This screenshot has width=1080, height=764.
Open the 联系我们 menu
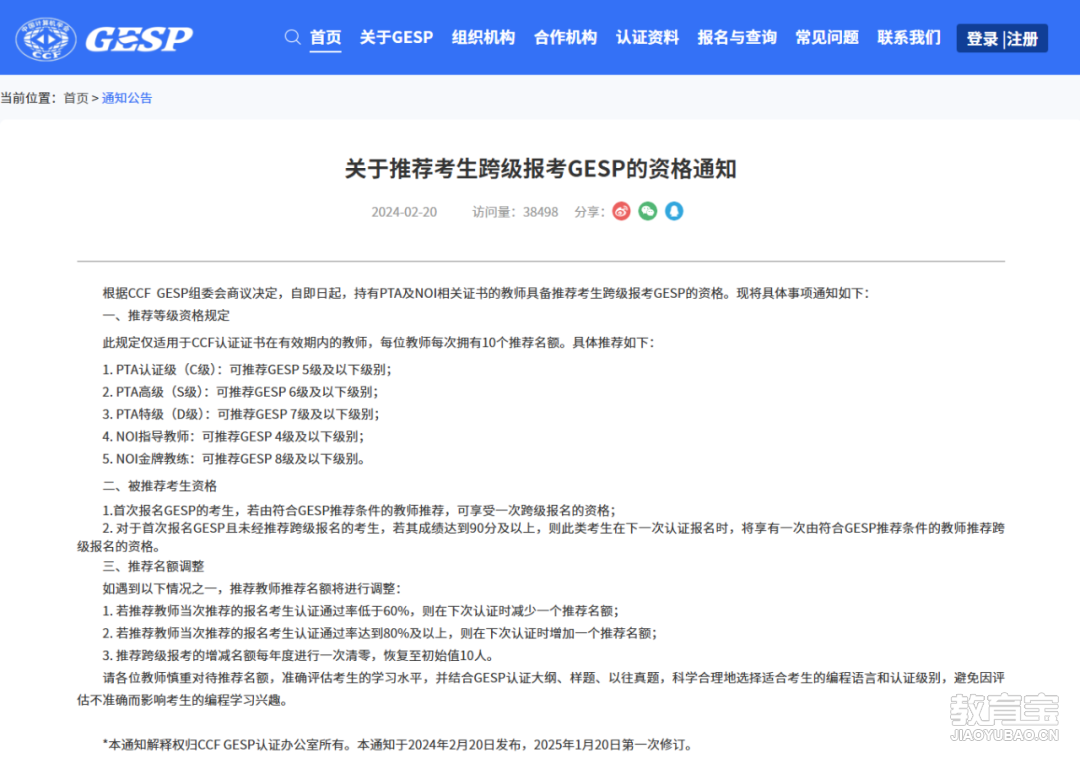coord(909,37)
